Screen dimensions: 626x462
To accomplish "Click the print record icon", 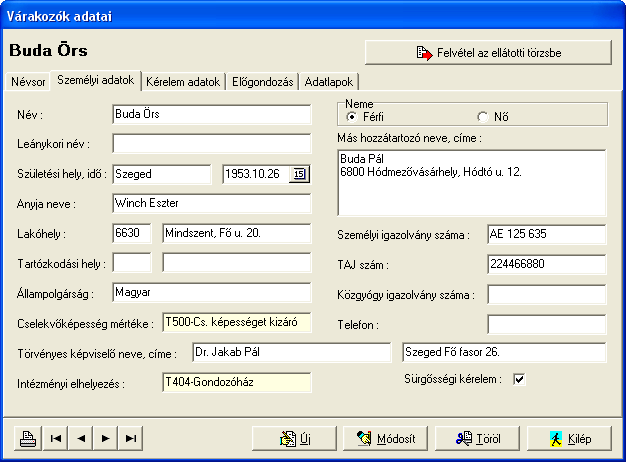I will click(x=28, y=438).
